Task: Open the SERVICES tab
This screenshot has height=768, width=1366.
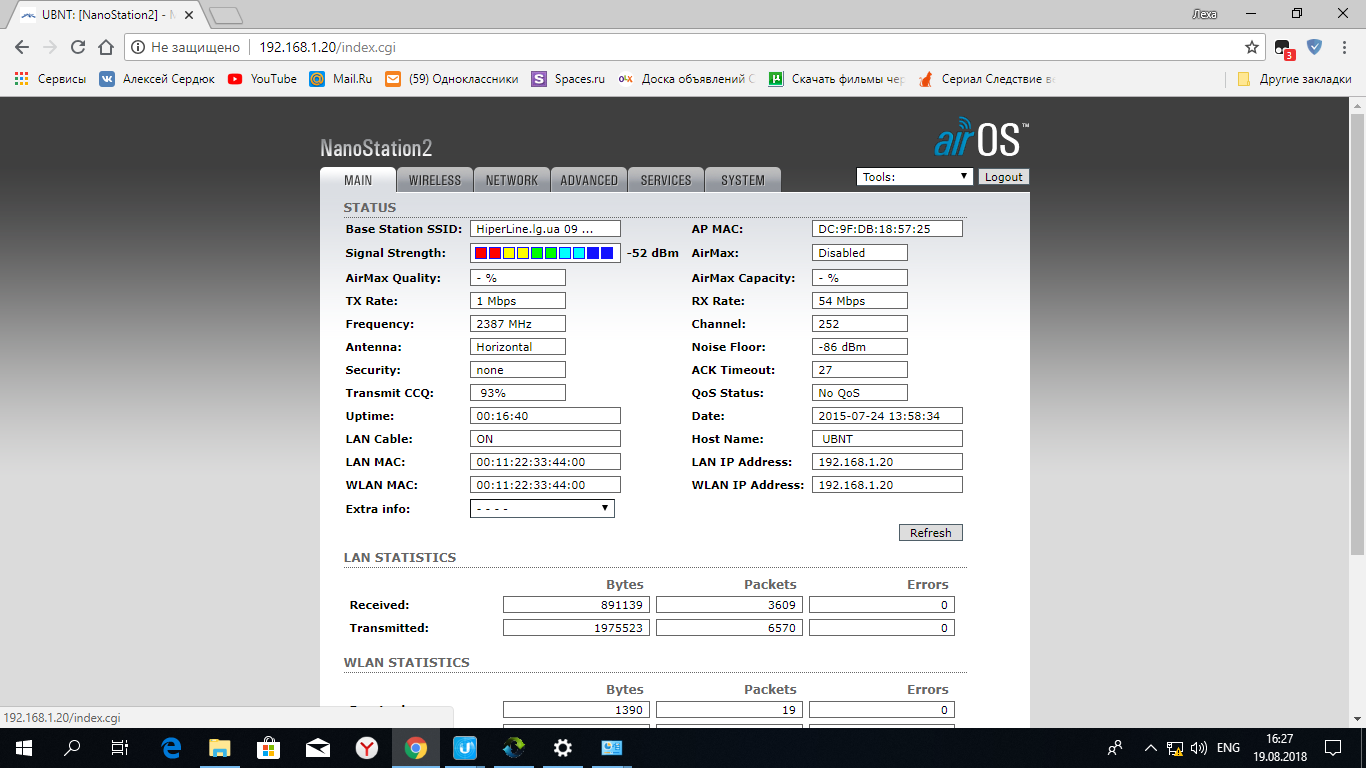Action: pos(666,180)
